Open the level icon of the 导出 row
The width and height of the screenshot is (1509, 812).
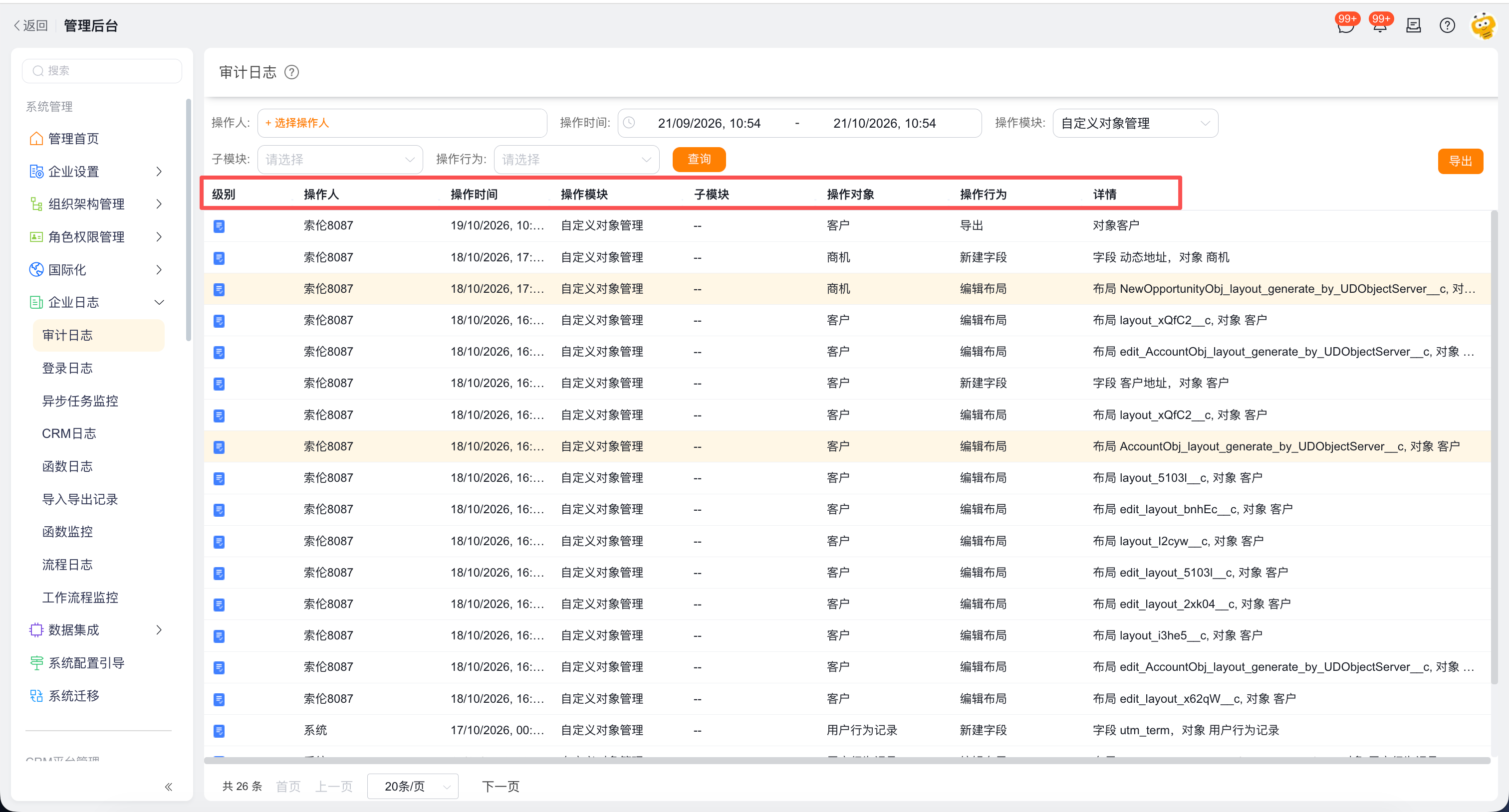point(219,226)
